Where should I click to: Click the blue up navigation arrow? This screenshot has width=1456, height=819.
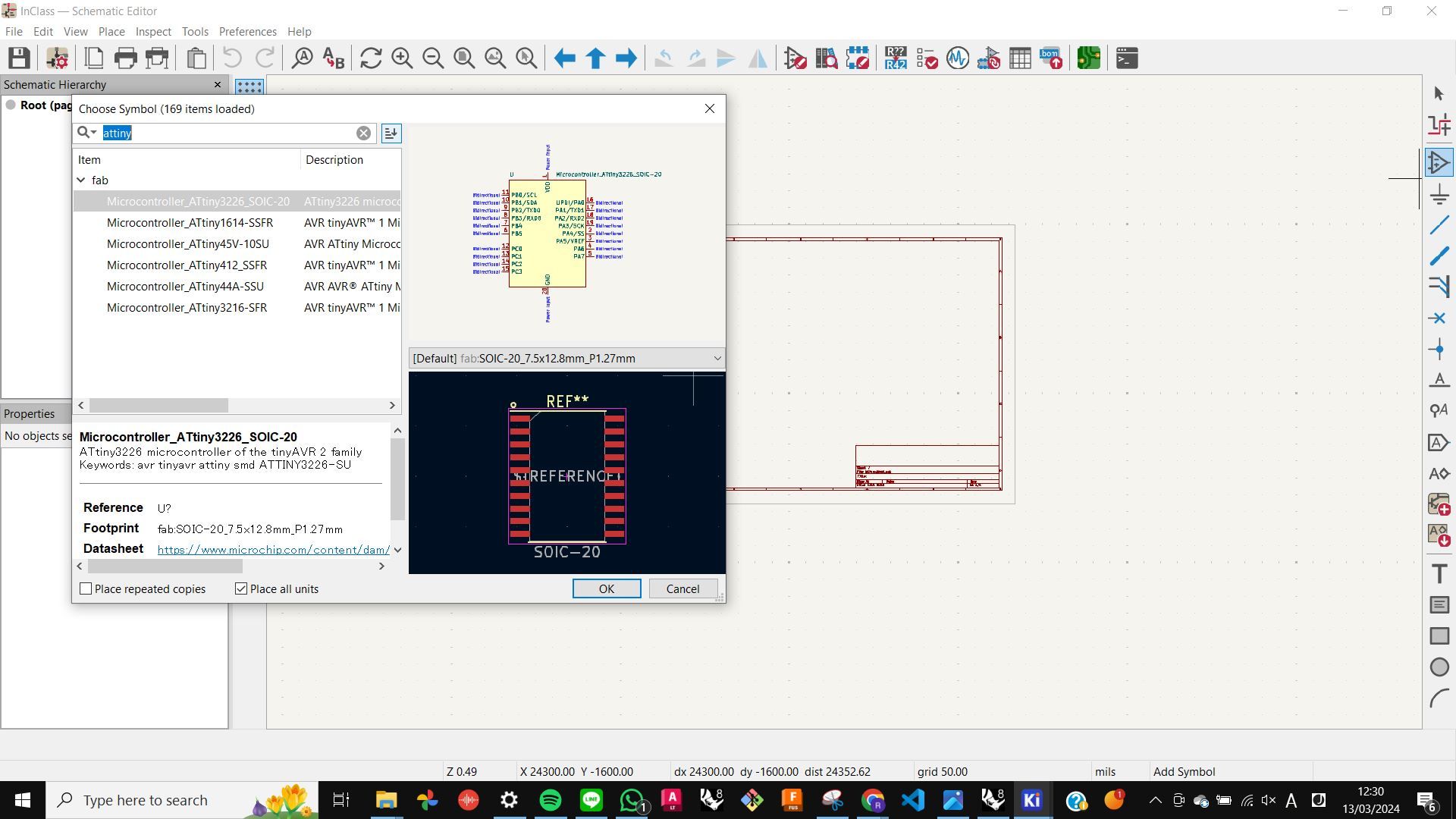pos(595,58)
